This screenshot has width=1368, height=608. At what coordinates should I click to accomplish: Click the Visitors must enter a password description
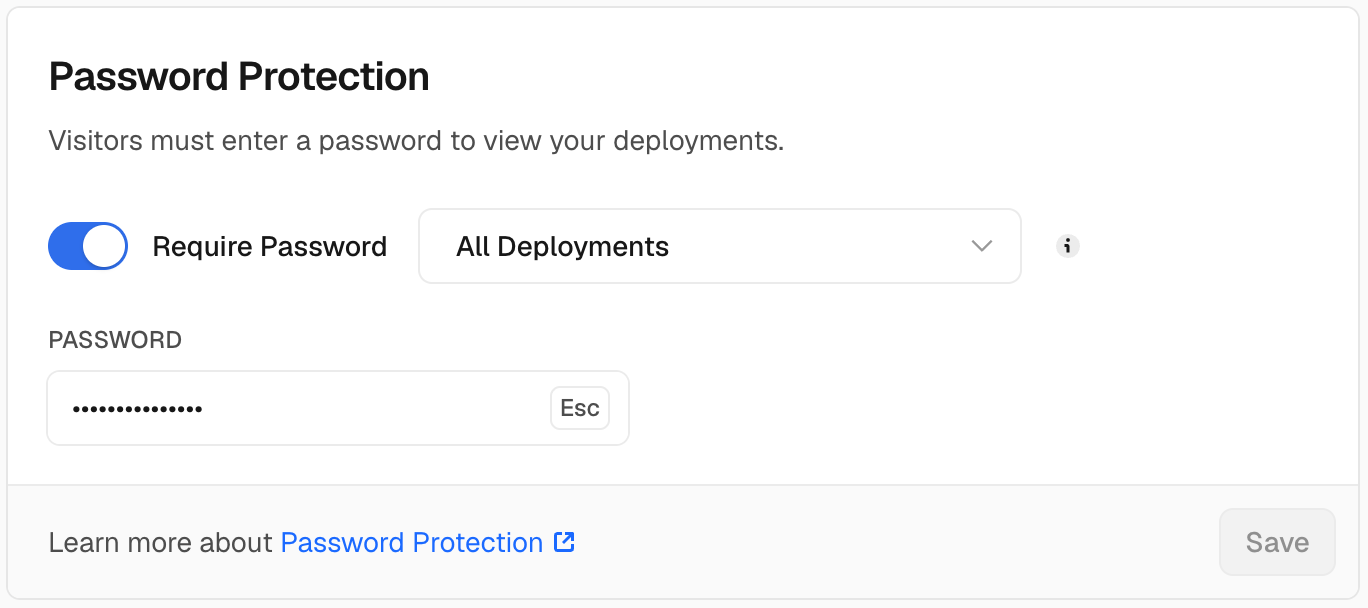coord(416,141)
